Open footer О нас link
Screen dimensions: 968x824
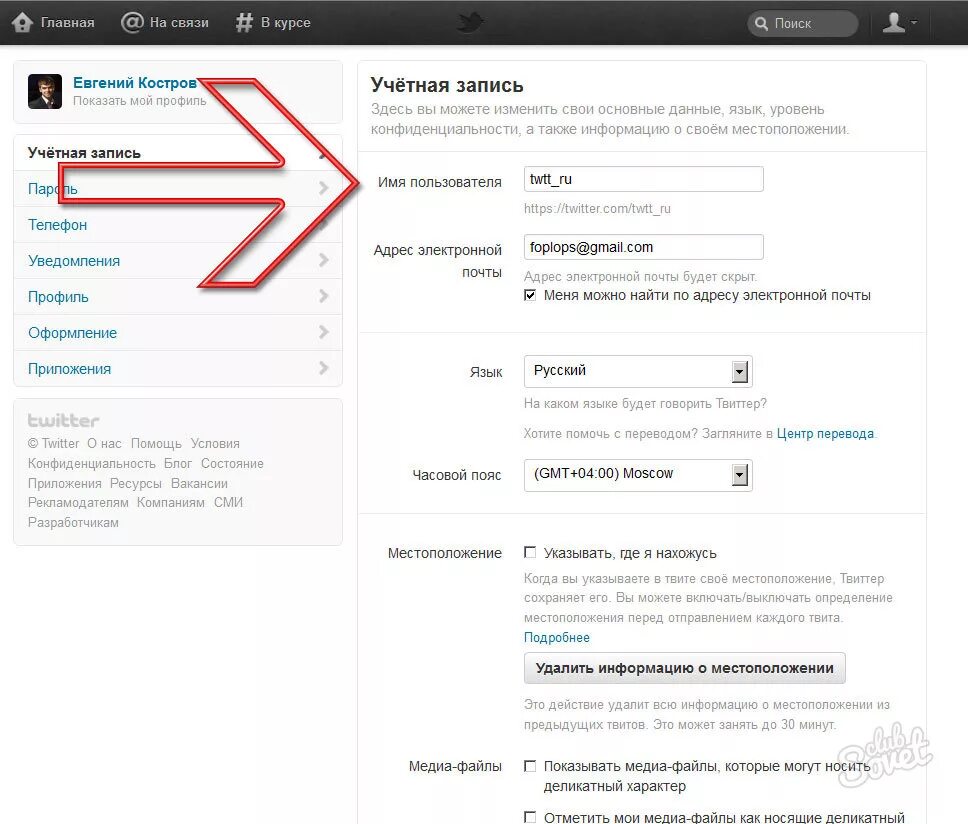click(104, 443)
